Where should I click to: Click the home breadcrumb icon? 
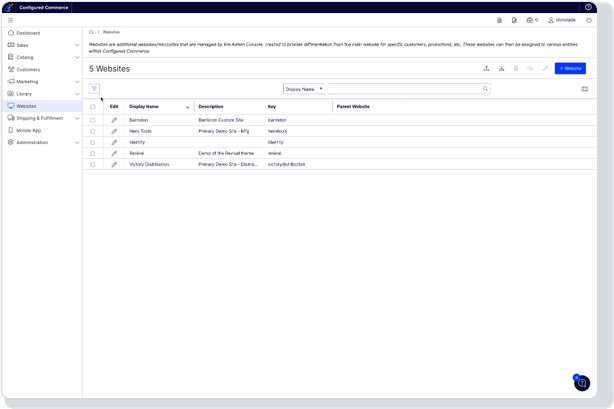click(92, 32)
